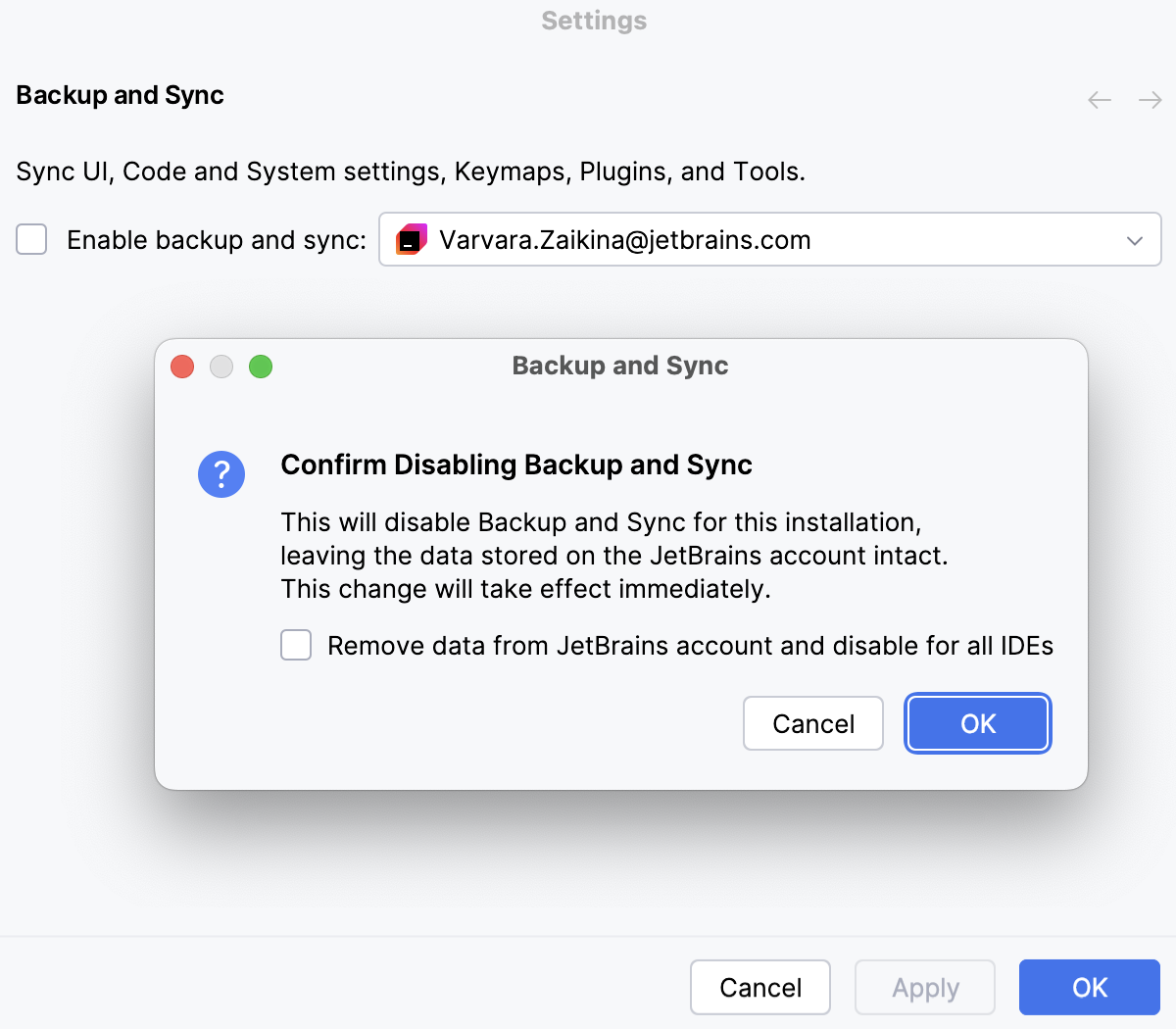Click the back navigation arrow
This screenshot has width=1176, height=1029.
[x=1099, y=99]
